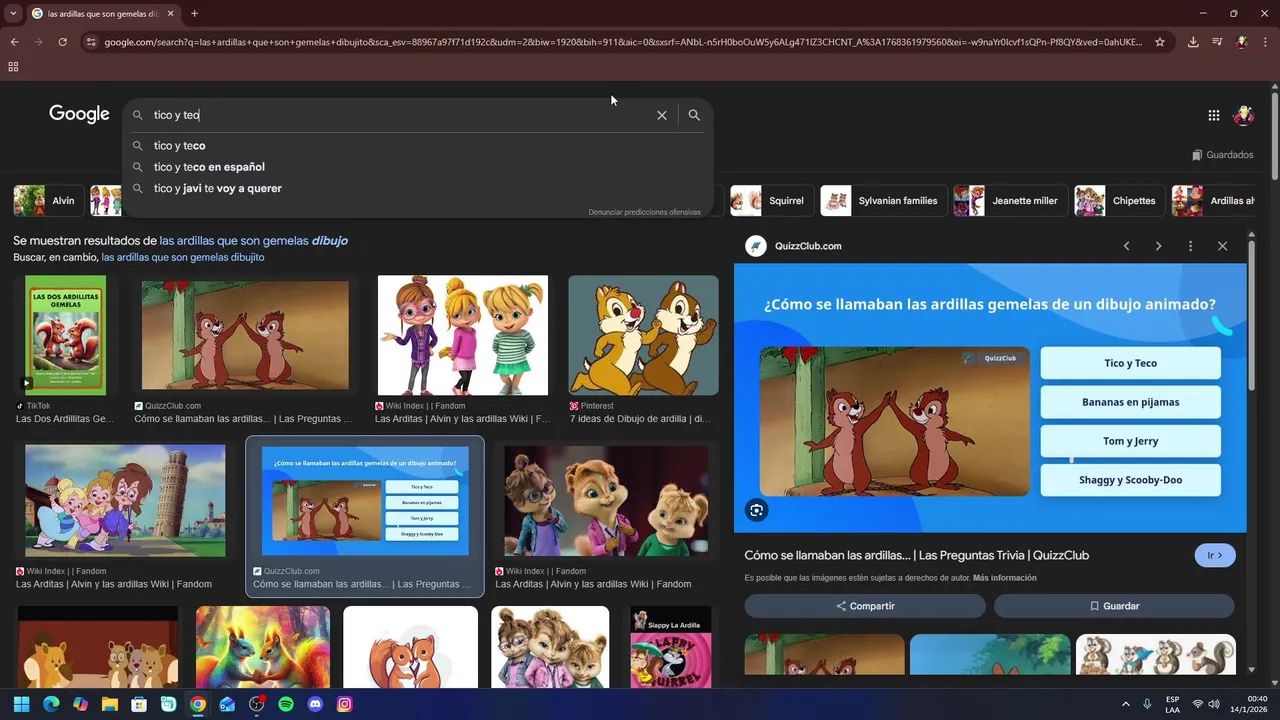
Task: Click the Google logo
Action: tap(79, 114)
